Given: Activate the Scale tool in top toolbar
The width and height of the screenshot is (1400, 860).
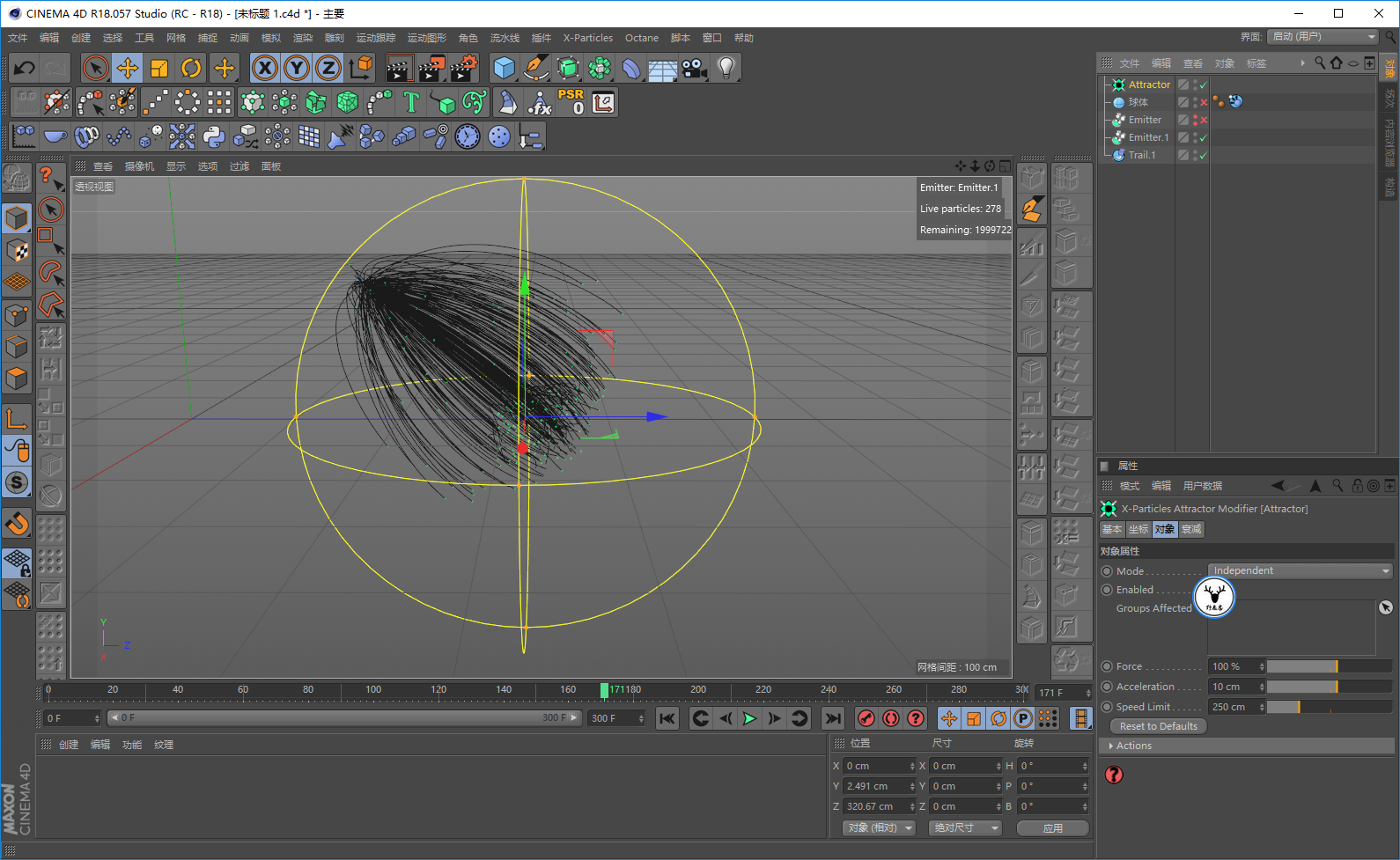Looking at the screenshot, I should pyautogui.click(x=159, y=68).
